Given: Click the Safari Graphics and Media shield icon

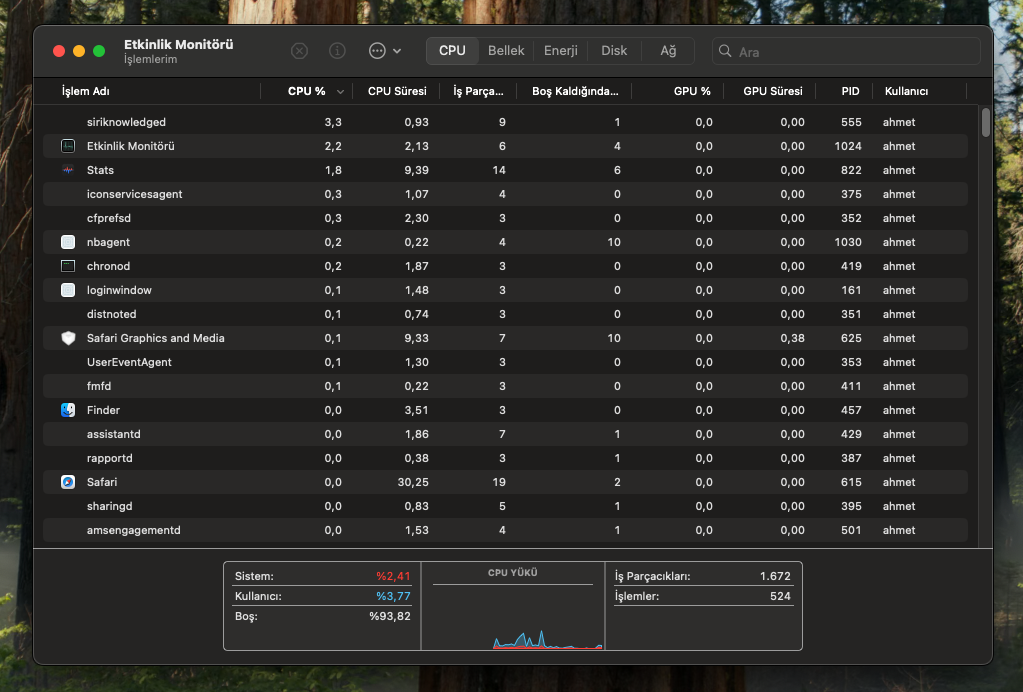Looking at the screenshot, I should 68,338.
